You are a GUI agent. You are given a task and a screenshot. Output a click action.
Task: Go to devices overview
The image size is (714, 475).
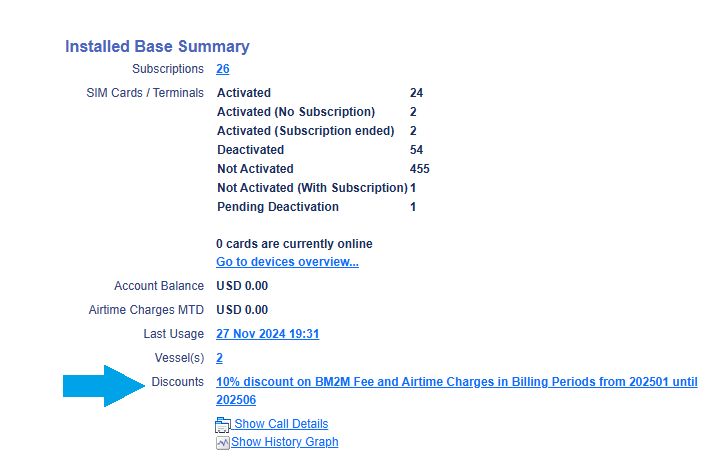pos(287,262)
